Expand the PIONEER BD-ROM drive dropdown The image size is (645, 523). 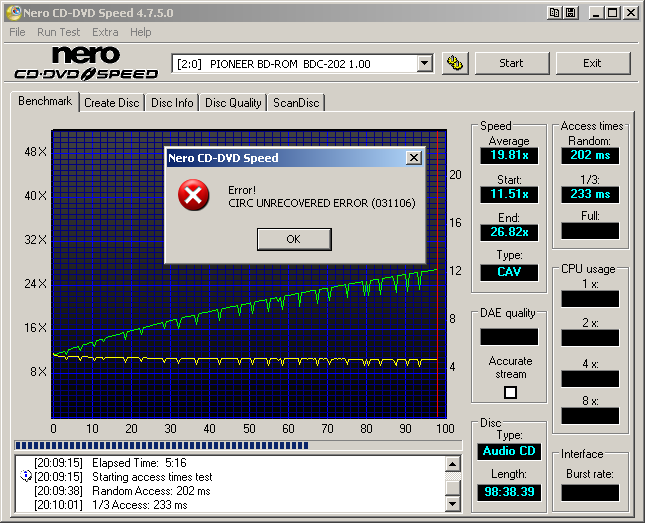(x=424, y=63)
